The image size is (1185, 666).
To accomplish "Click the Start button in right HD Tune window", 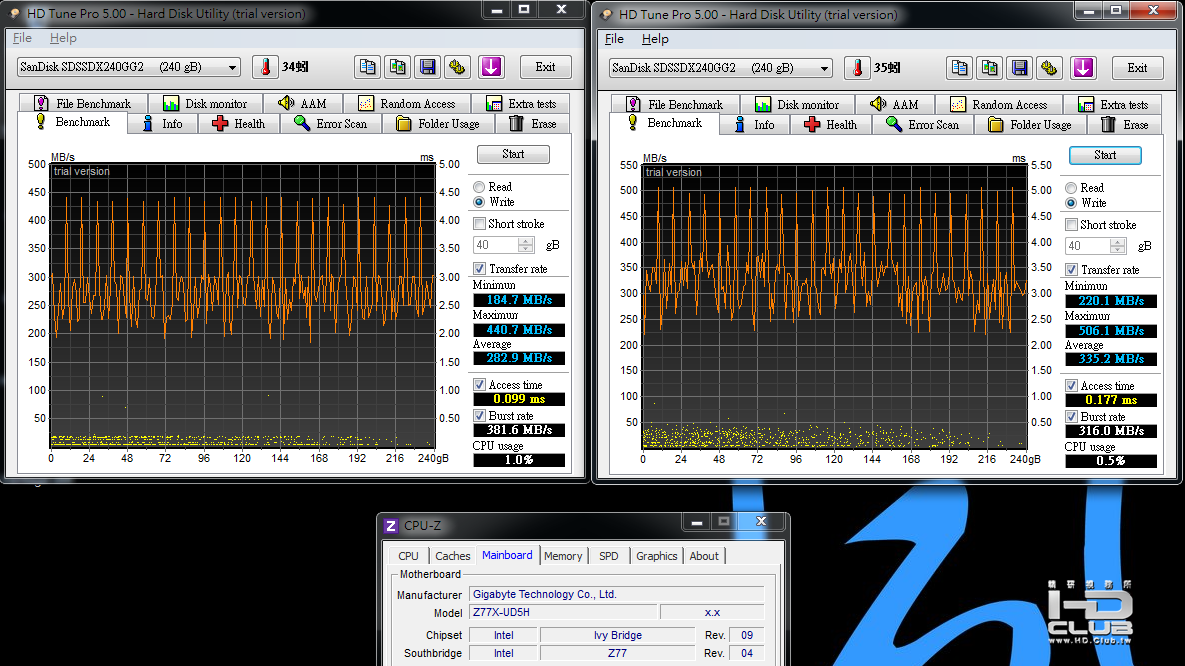I will click(1105, 155).
